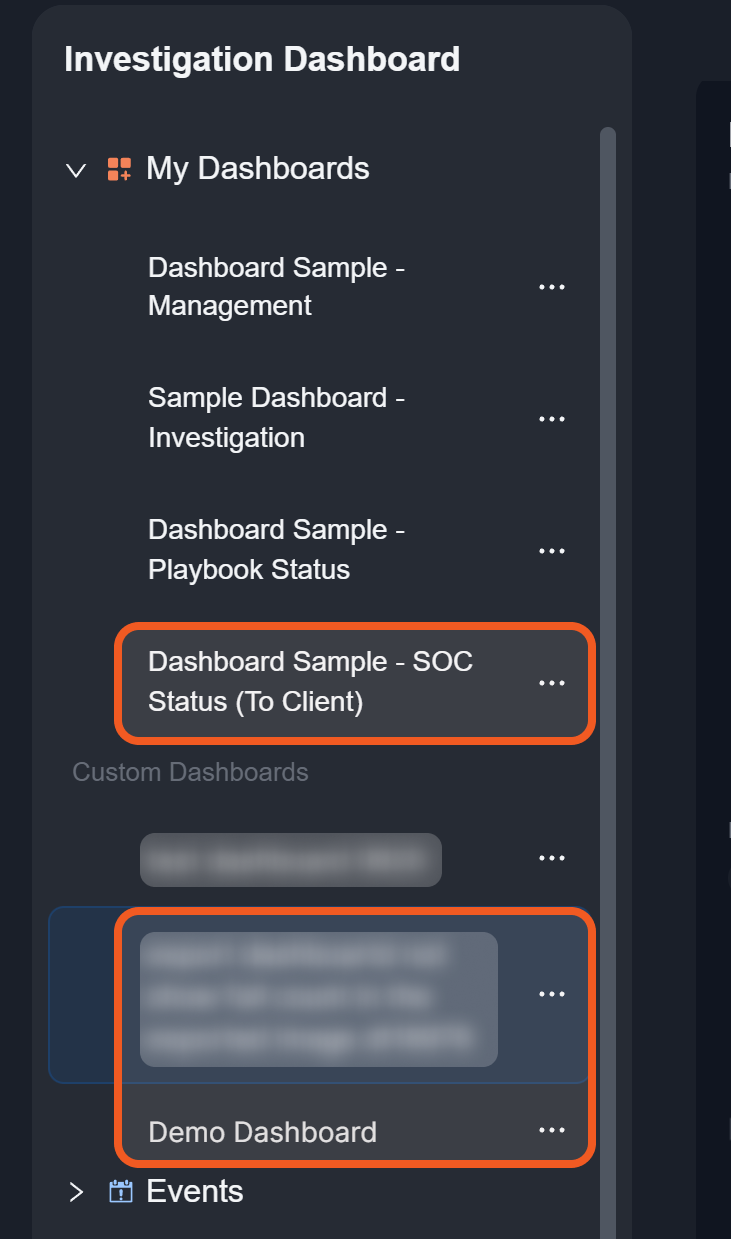This screenshot has height=1239, width=731.
Task: Open Dashboard Sample - Management
Action: [x=276, y=287]
